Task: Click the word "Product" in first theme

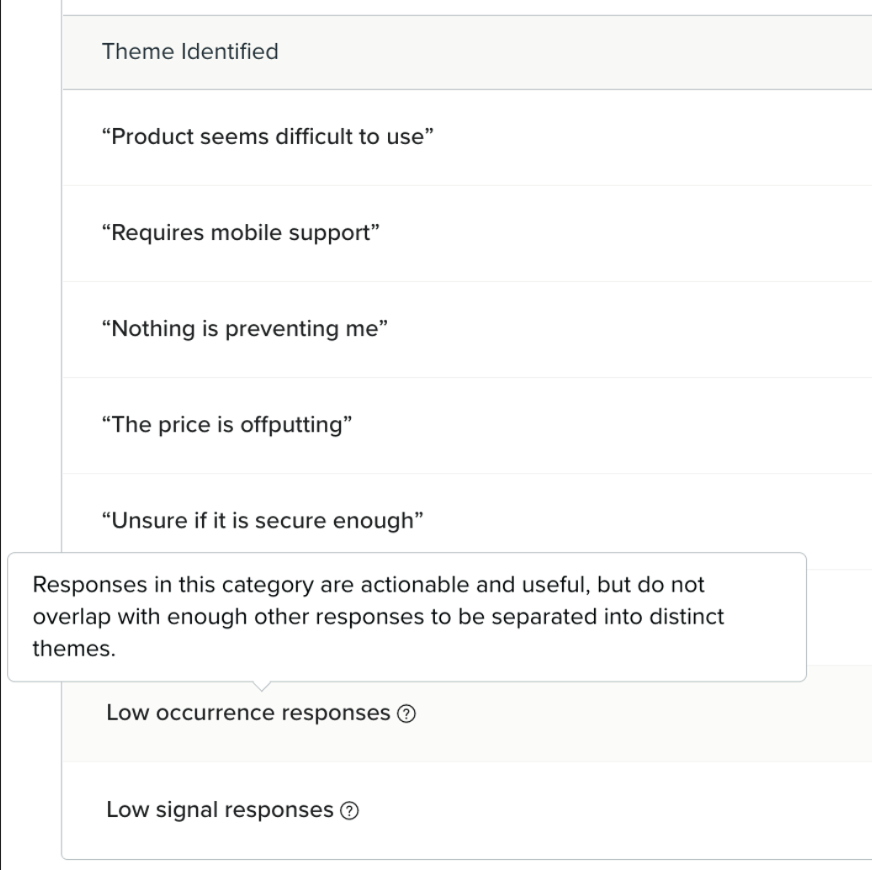Action: 146,137
